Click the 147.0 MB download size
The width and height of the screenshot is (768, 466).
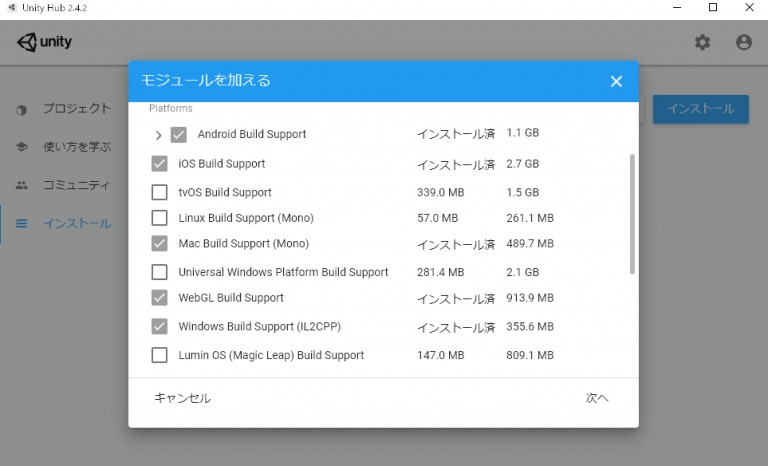[440, 355]
